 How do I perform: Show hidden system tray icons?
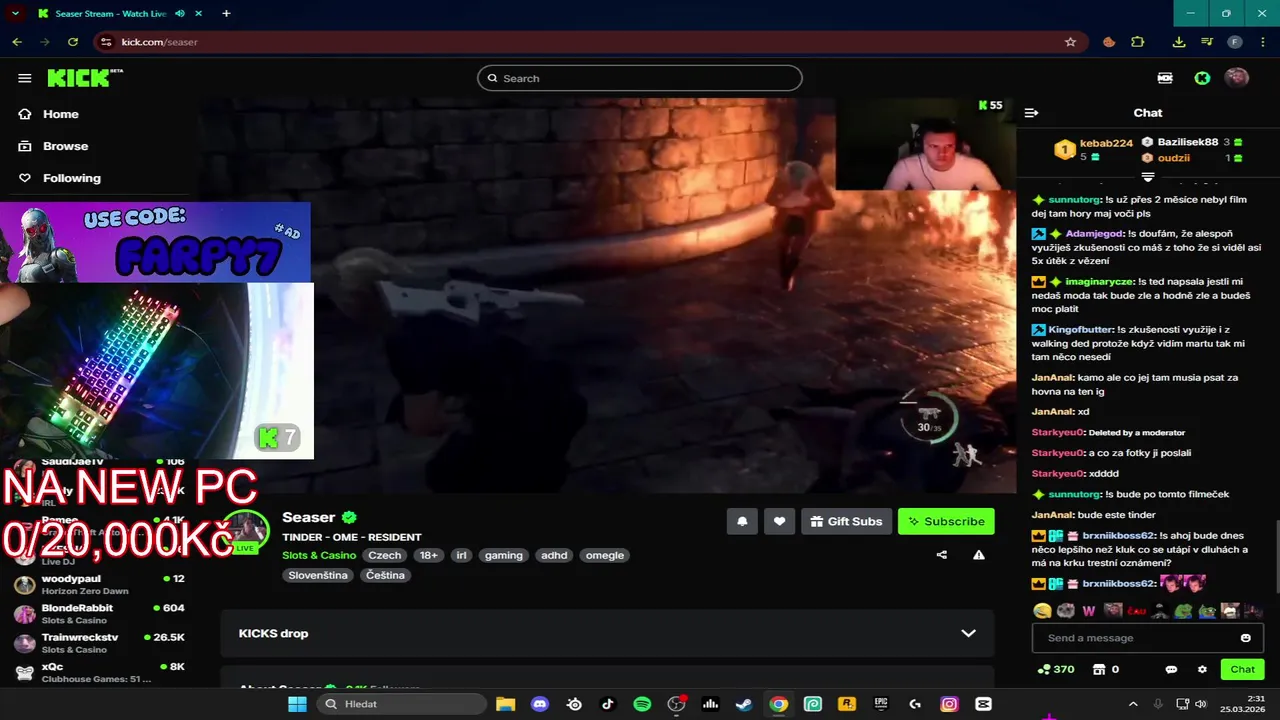[x=1133, y=704]
